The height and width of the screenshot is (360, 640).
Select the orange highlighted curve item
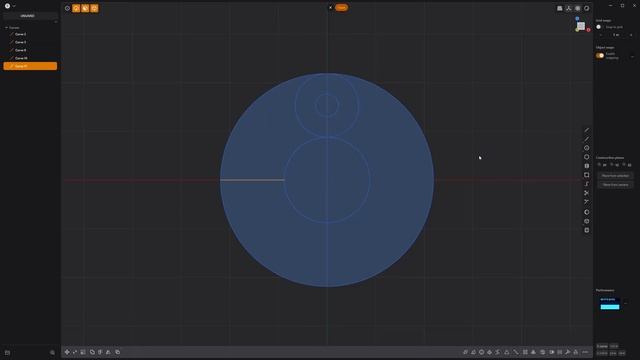pyautogui.click(x=30, y=66)
